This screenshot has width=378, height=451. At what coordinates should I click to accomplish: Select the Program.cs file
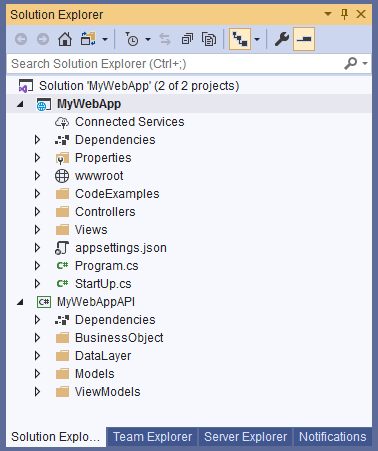point(106,266)
